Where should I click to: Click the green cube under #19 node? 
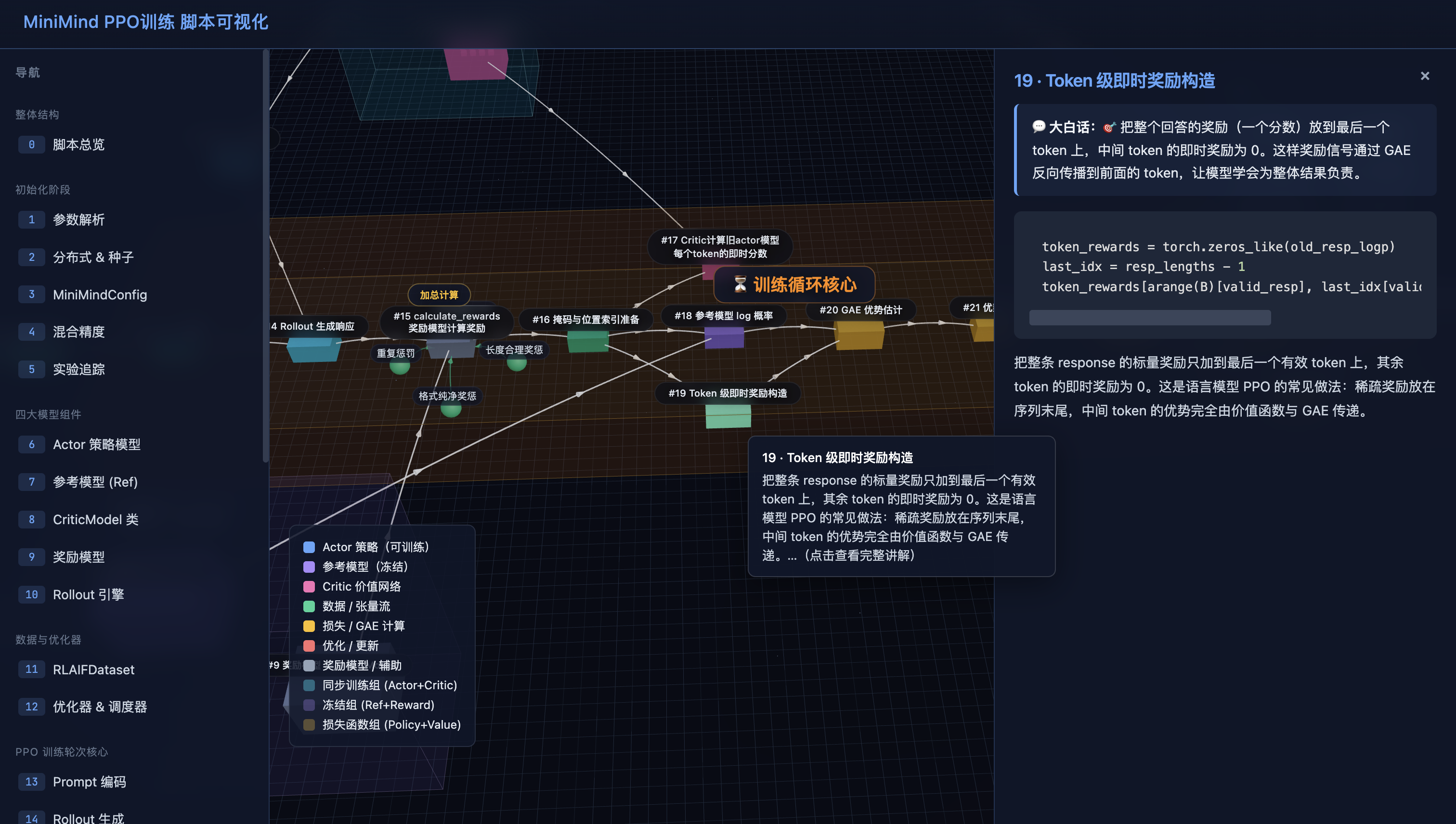[x=728, y=416]
